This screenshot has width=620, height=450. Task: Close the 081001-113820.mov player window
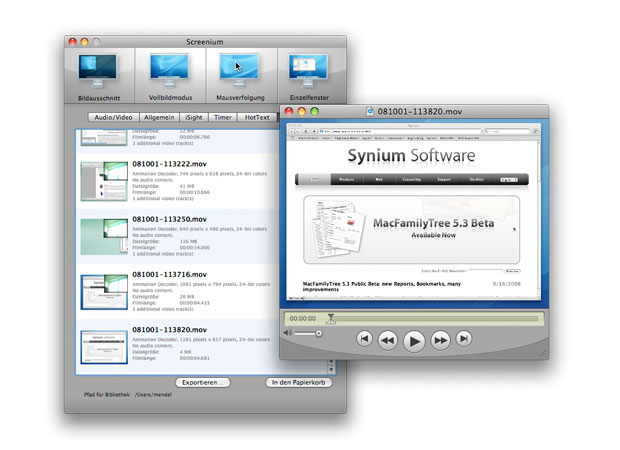pos(289,112)
